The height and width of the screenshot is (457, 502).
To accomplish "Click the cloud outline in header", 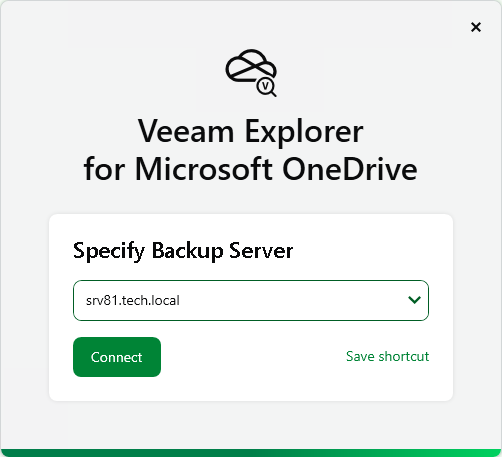I will [251, 65].
